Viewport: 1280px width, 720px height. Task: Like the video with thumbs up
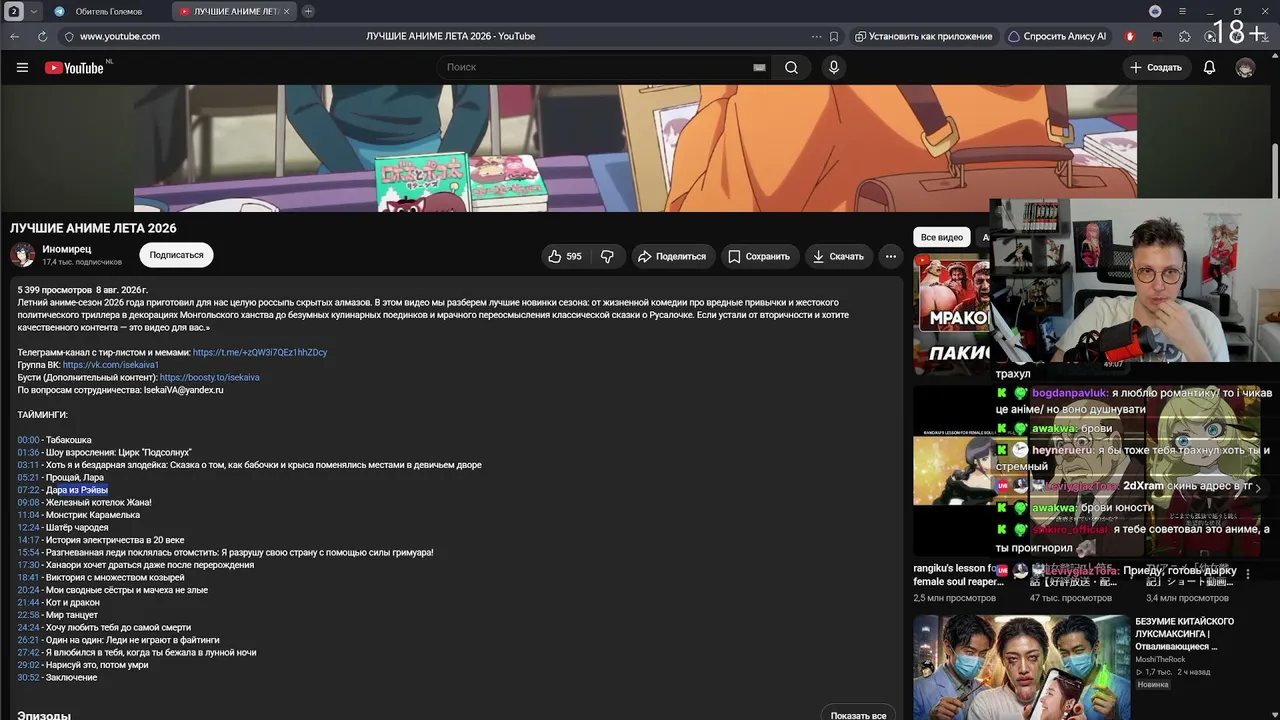(x=565, y=257)
